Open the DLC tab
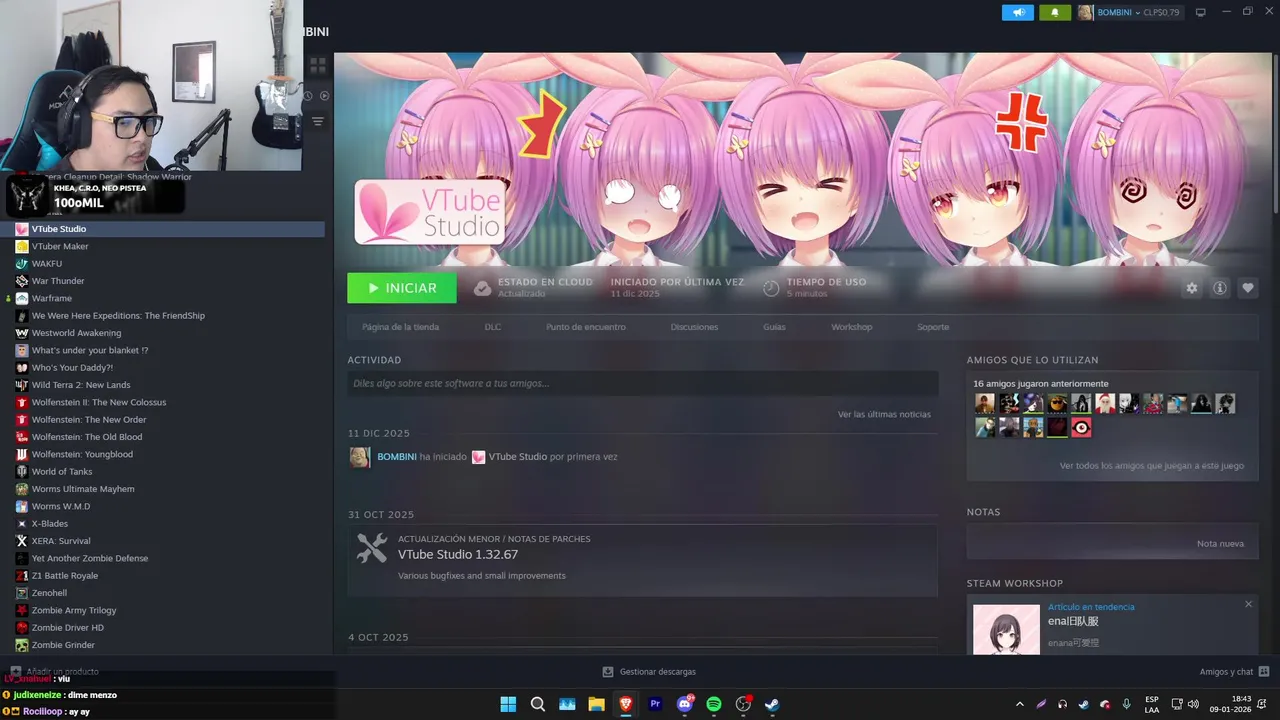Image resolution: width=1280 pixels, height=720 pixels. coord(493,327)
